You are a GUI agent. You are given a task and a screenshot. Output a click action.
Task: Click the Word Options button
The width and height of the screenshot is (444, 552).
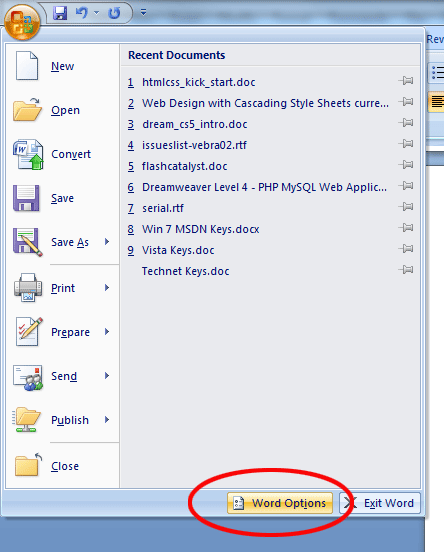[280, 503]
